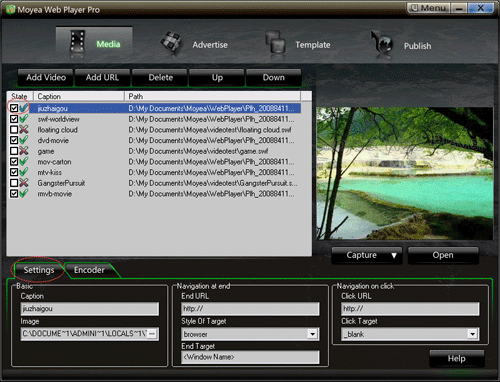Select the 'swf-worldview' row caption
This screenshot has width=500, height=382.
click(58, 119)
